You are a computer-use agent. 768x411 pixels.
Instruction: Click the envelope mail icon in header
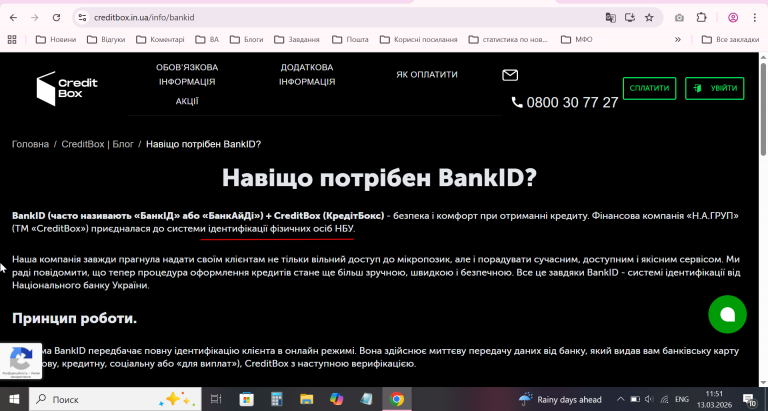tap(510, 75)
